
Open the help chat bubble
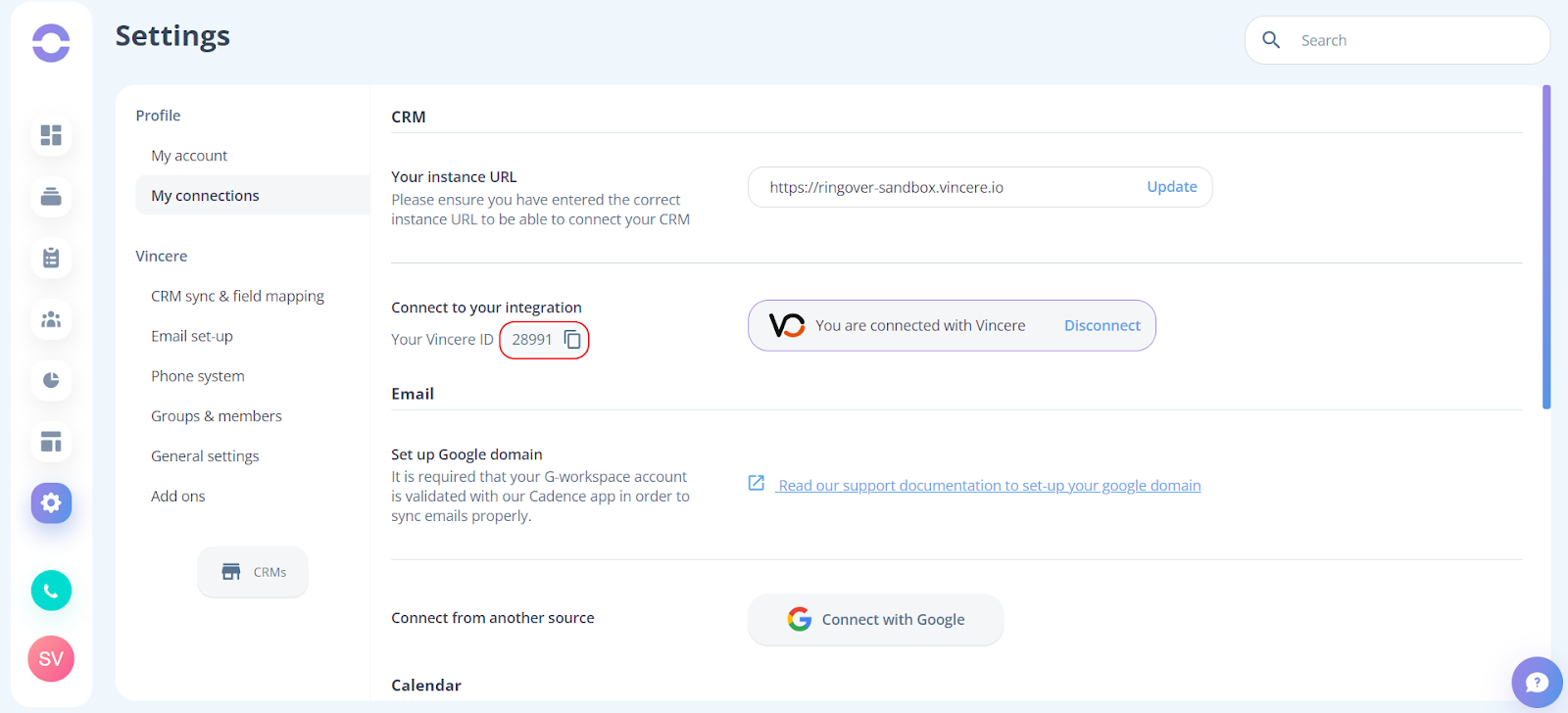point(1537,683)
